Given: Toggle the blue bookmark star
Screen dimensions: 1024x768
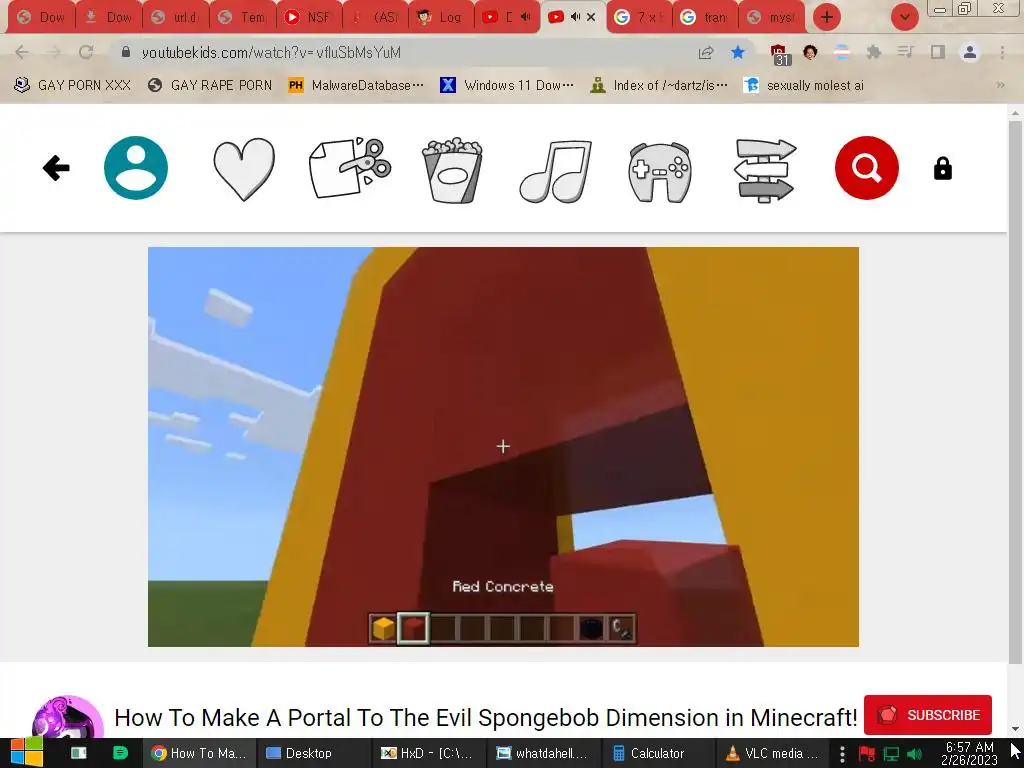Looking at the screenshot, I should 738,52.
